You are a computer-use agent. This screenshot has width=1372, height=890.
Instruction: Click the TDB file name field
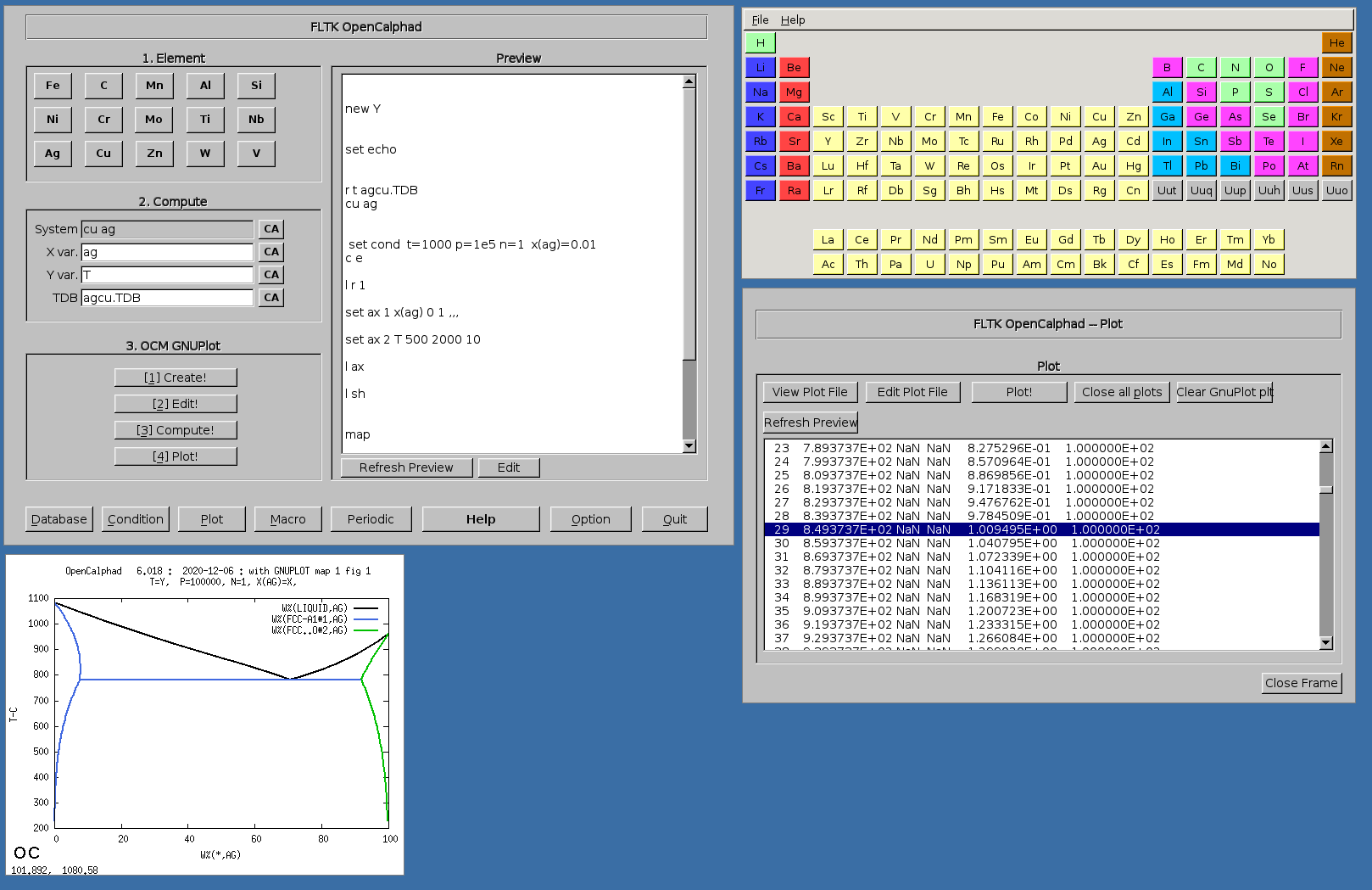(x=167, y=298)
